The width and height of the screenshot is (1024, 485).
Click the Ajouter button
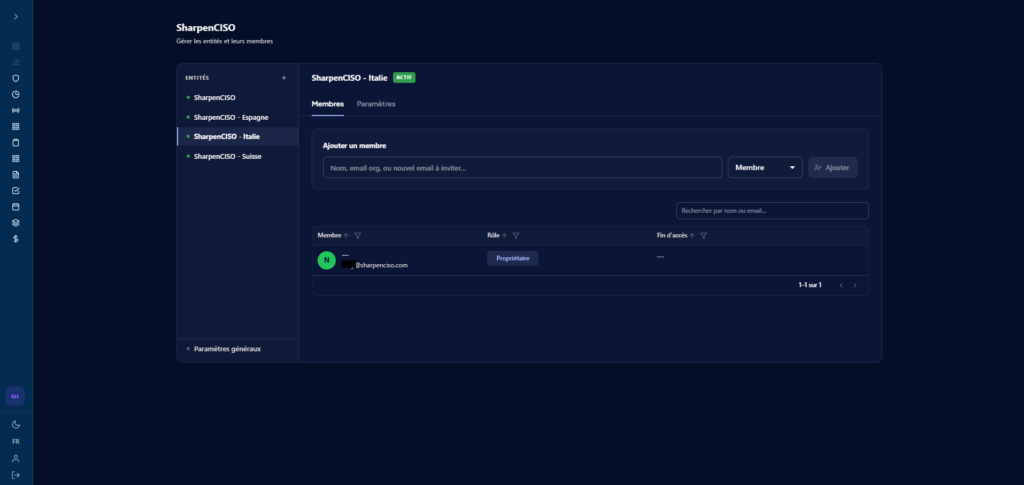pos(833,168)
